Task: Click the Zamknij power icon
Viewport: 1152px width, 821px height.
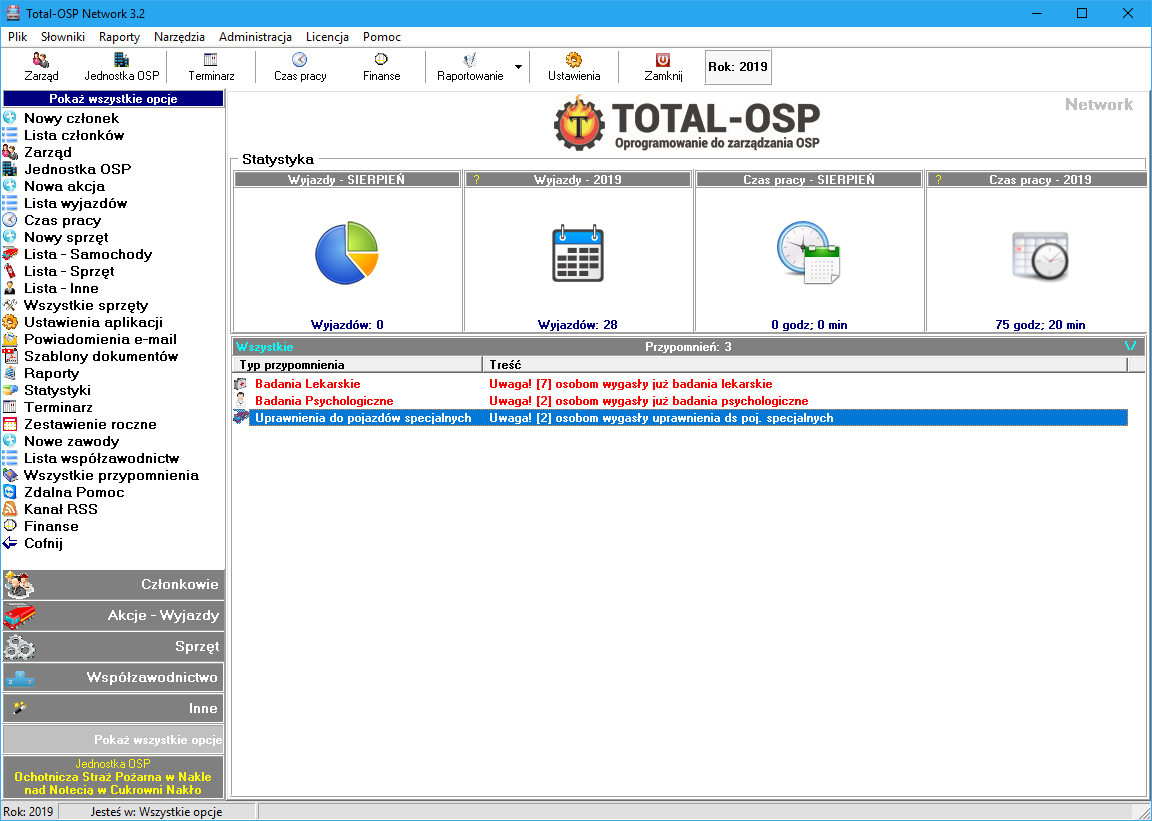Action: click(x=663, y=67)
